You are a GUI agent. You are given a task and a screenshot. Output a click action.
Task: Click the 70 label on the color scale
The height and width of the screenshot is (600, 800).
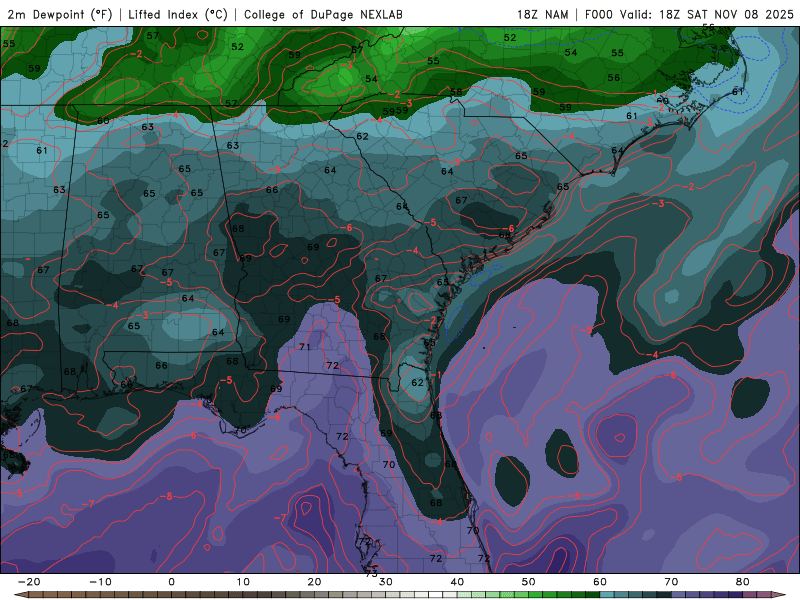(671, 582)
